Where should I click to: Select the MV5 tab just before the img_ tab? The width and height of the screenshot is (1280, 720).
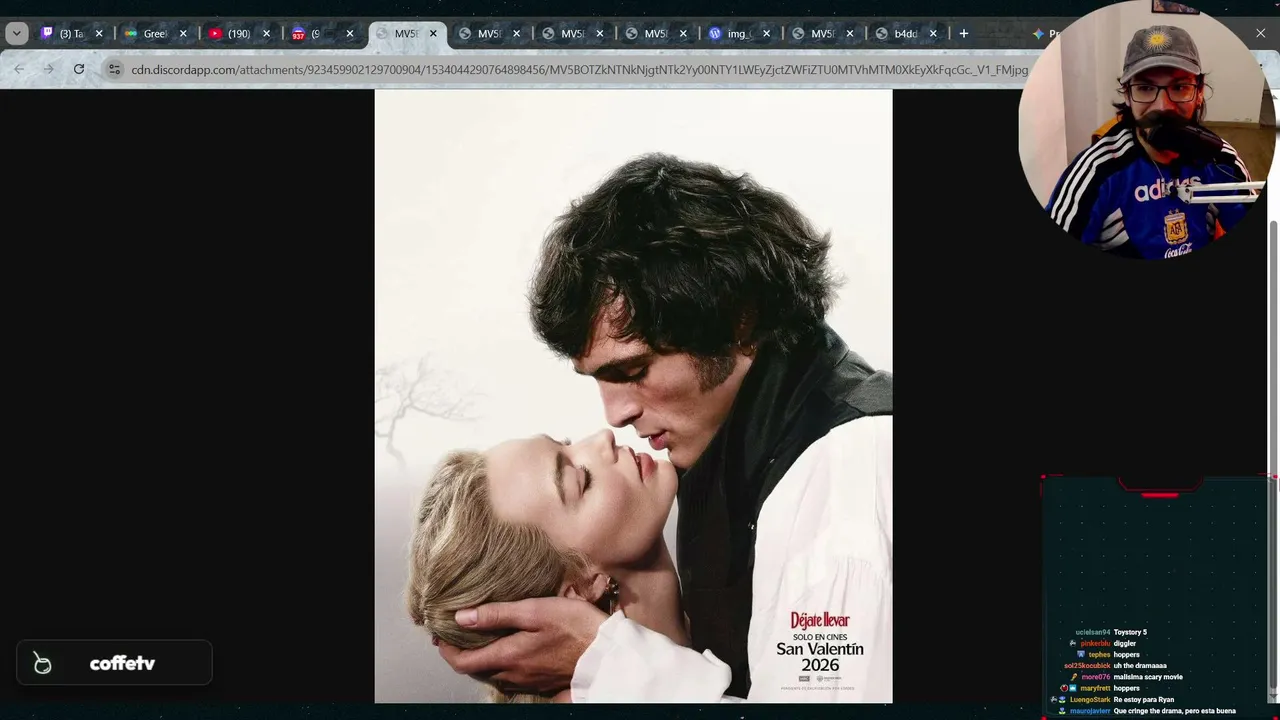pyautogui.click(x=657, y=33)
